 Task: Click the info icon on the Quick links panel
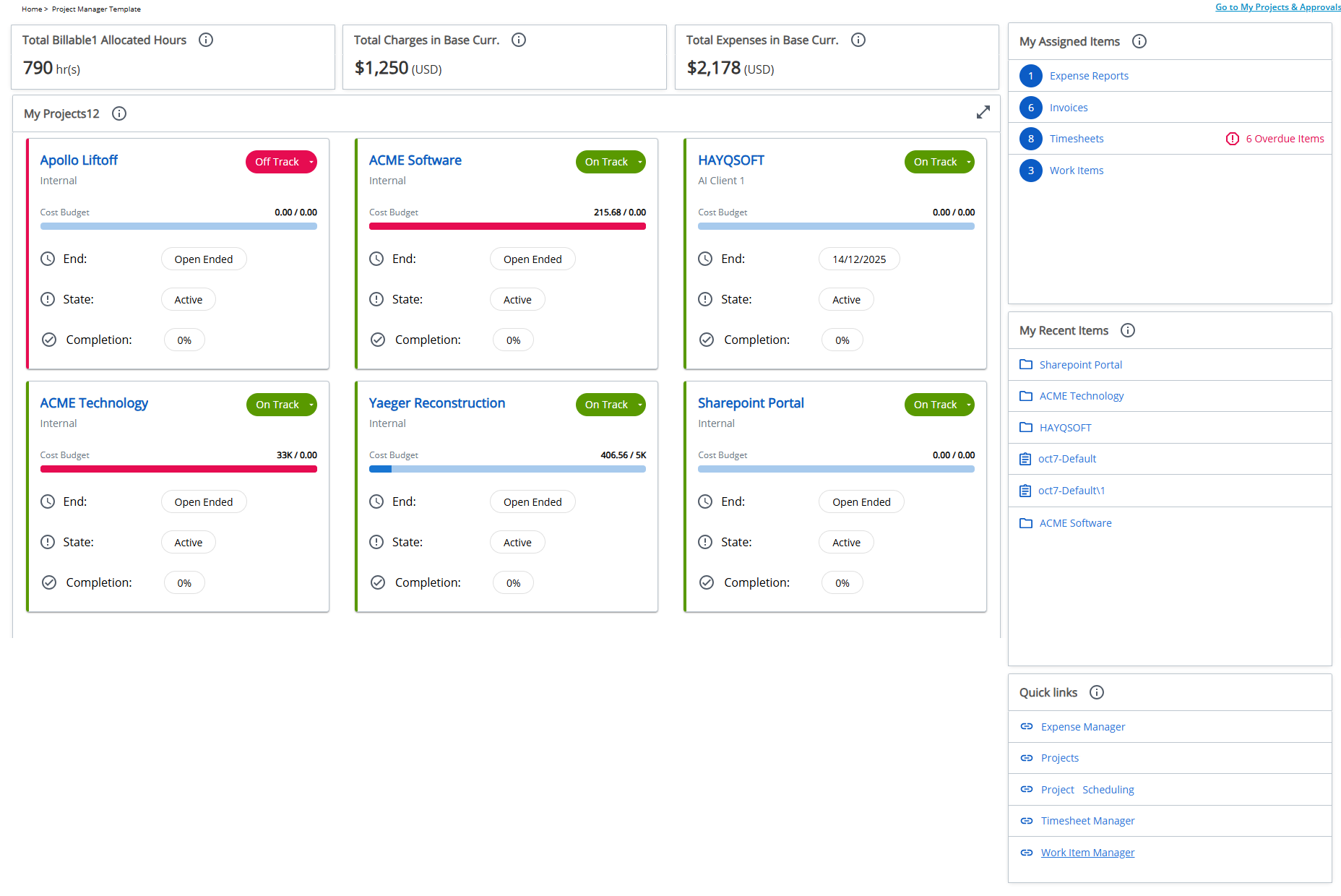pyautogui.click(x=1097, y=692)
